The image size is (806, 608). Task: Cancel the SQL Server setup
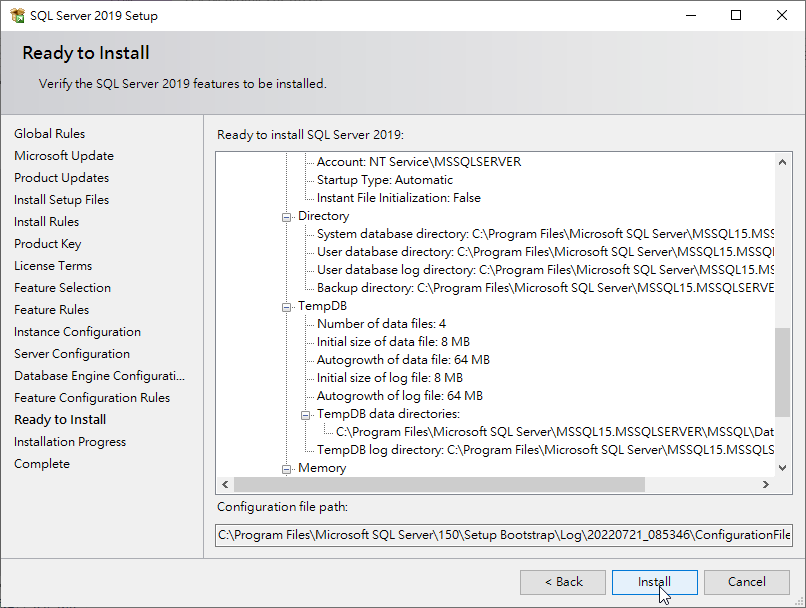coord(746,582)
